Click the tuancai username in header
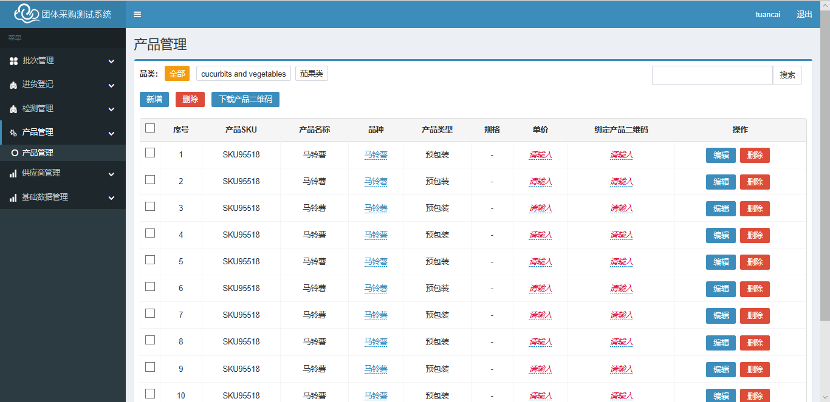This screenshot has height=402, width=830. coord(768,14)
